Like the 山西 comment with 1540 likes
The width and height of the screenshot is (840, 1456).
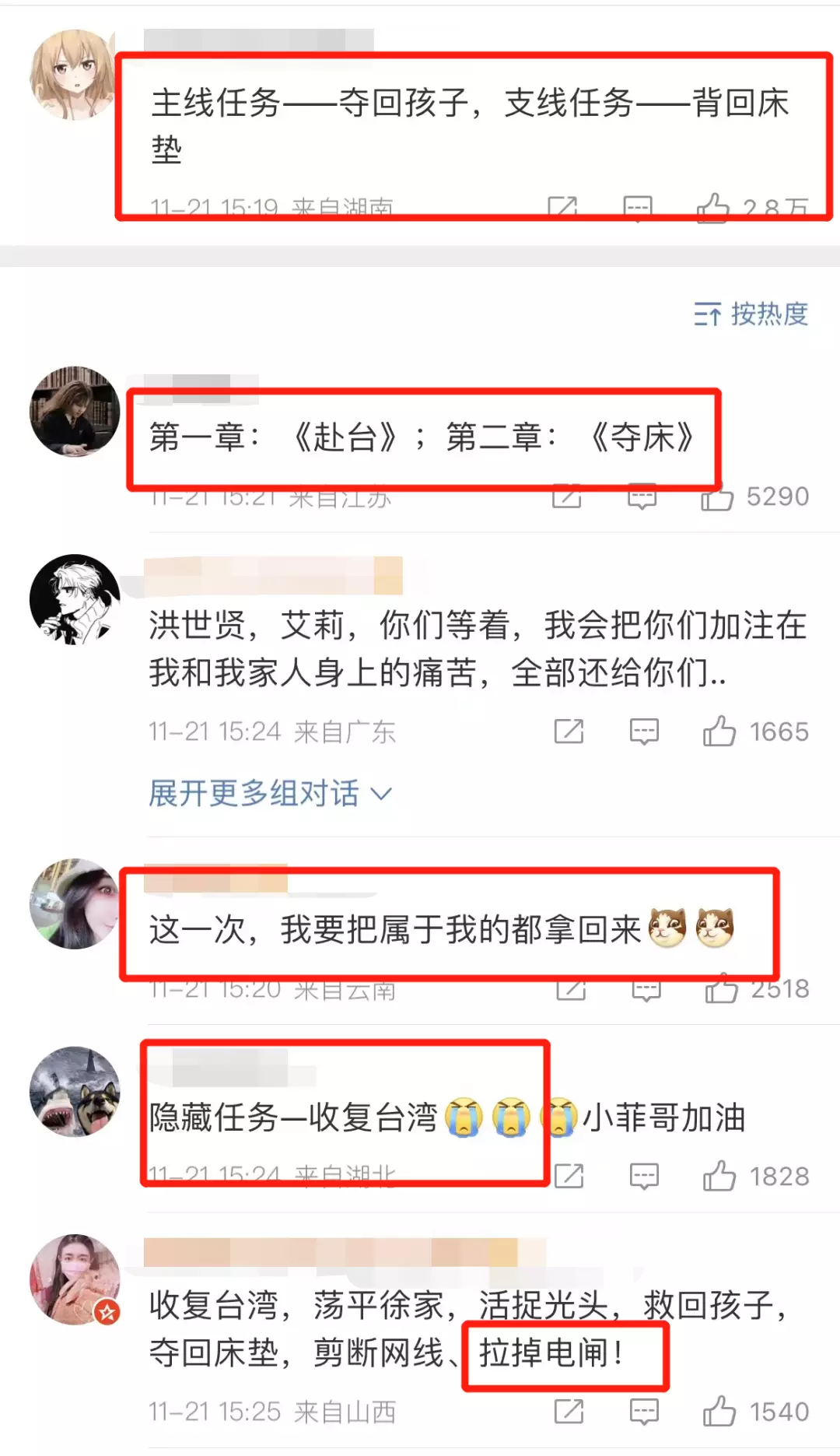719,1411
